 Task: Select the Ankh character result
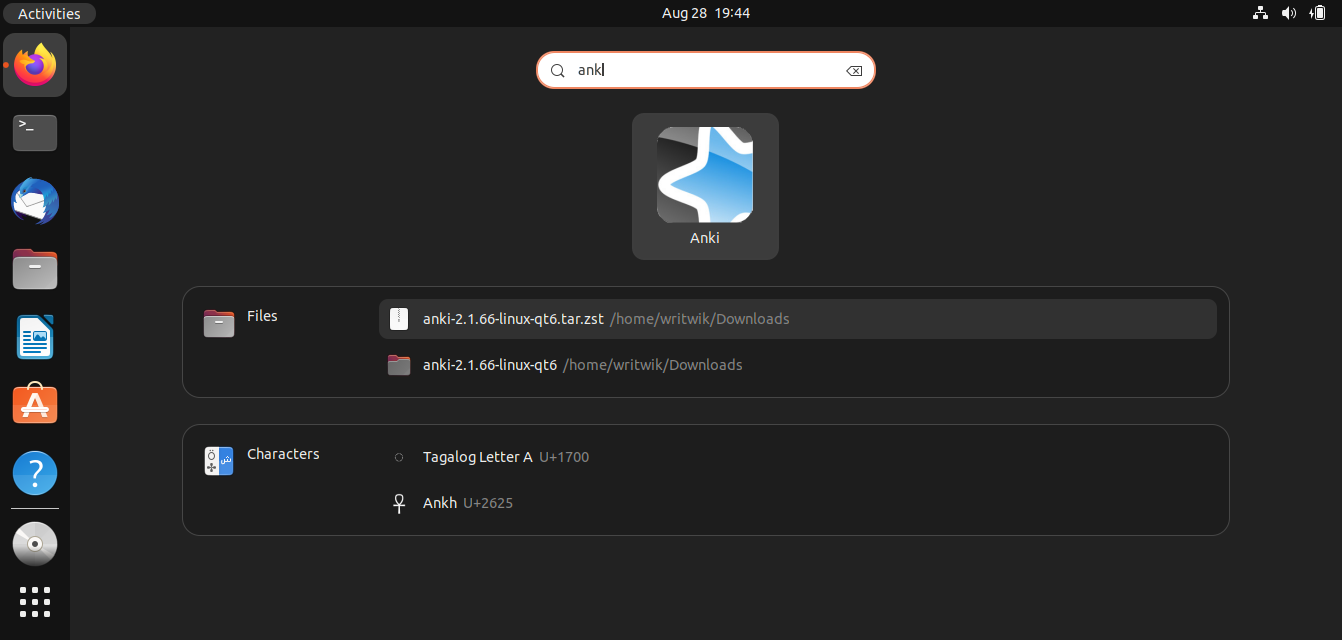point(440,503)
